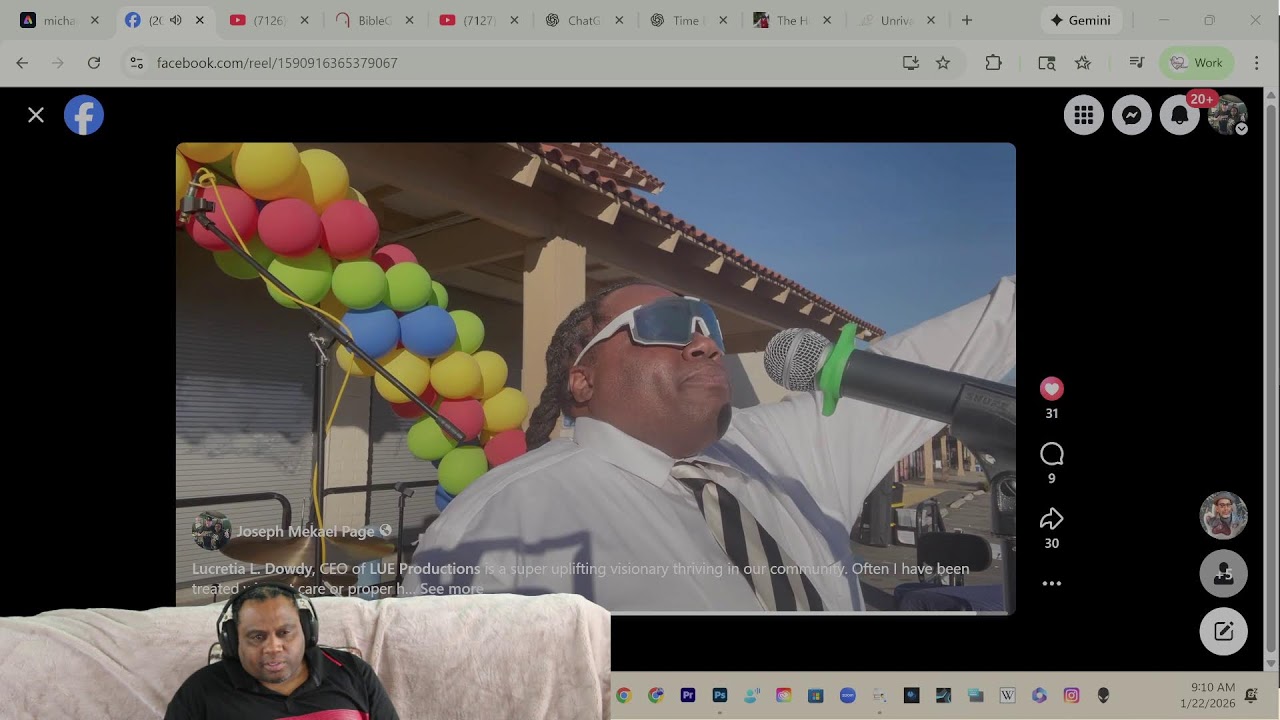Open the bookmarks star-list icon
Image resolution: width=1280 pixels, height=720 pixels.
point(1083,62)
